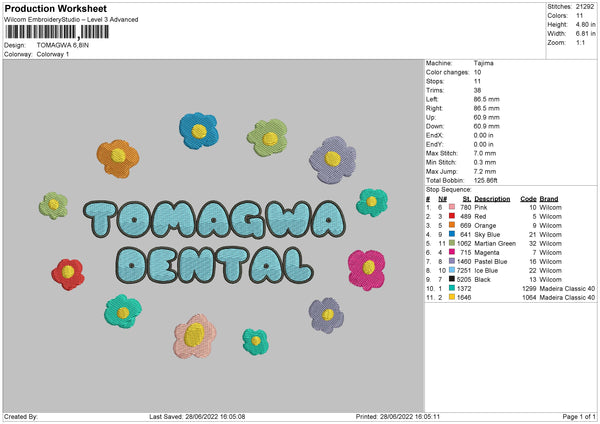Choose the Black thread swatch

point(452,279)
